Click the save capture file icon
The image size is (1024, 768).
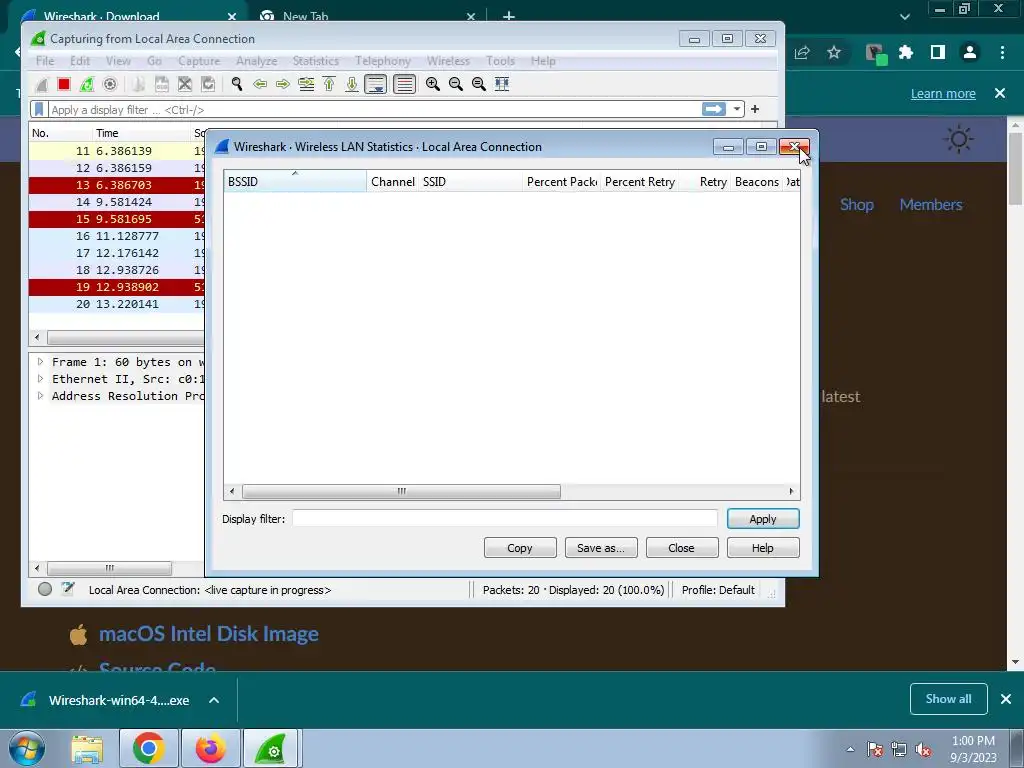(x=161, y=84)
